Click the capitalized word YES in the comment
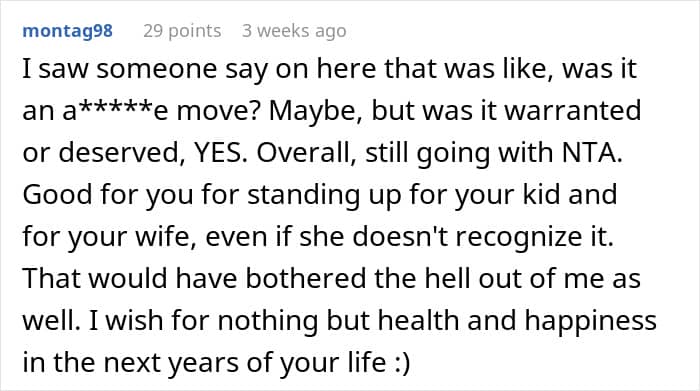 [217, 153]
